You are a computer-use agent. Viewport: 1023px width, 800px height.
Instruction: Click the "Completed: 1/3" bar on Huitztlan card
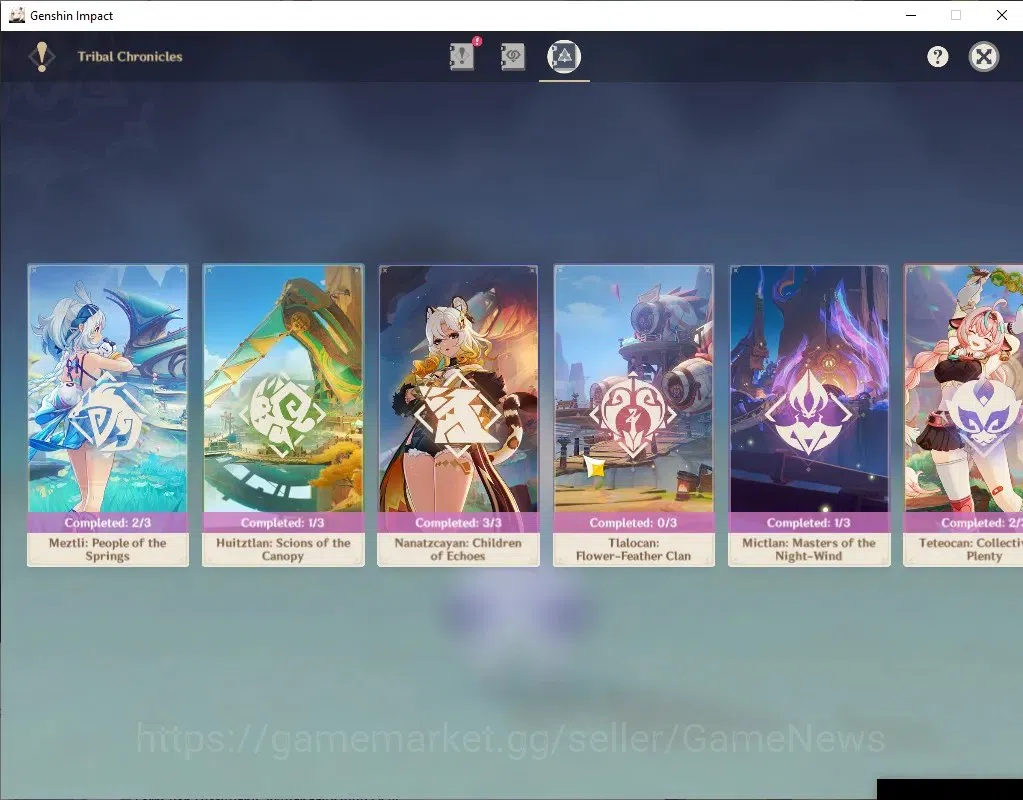point(283,523)
